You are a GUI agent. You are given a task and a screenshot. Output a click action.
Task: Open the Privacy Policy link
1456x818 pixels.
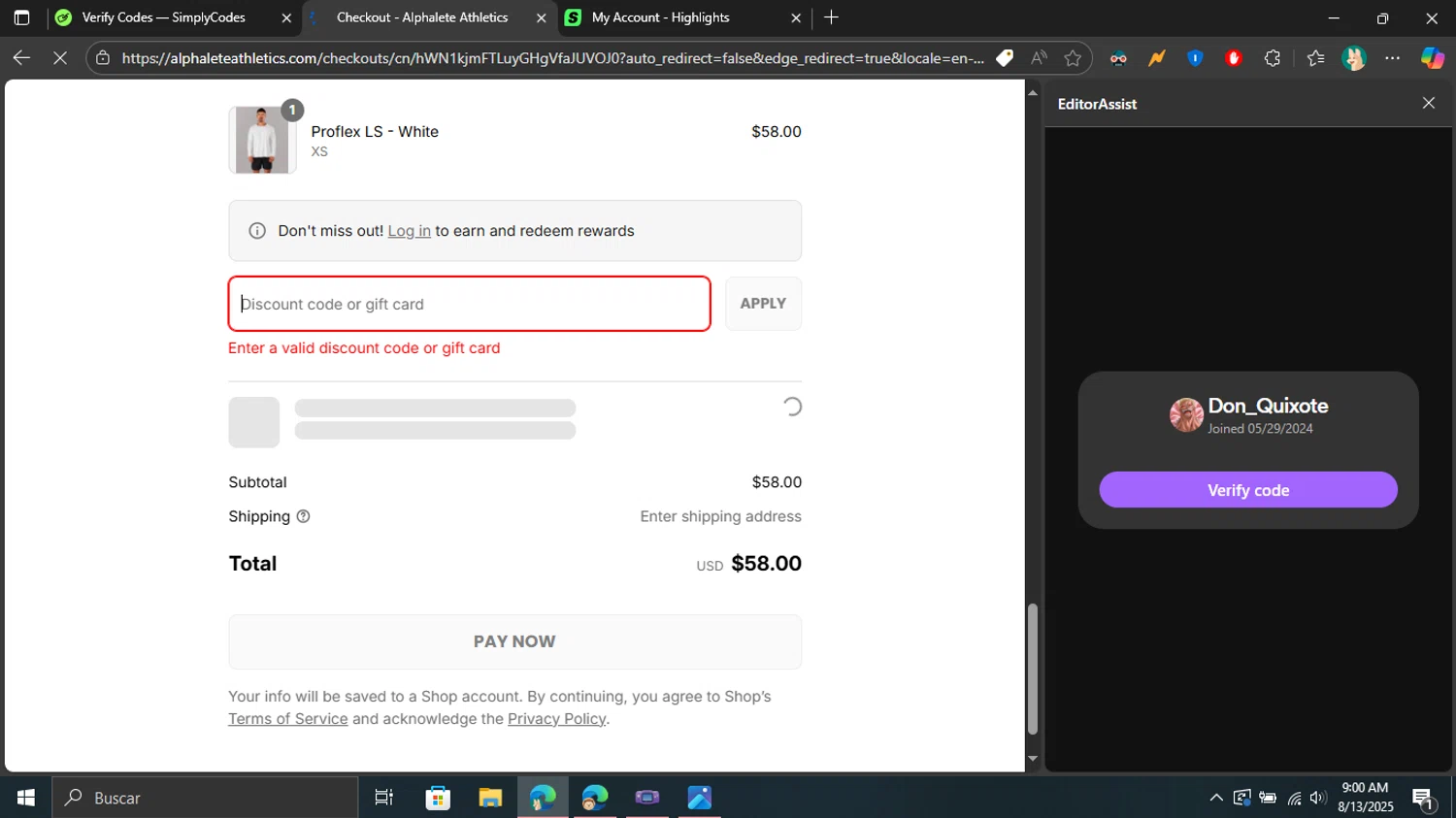557,719
